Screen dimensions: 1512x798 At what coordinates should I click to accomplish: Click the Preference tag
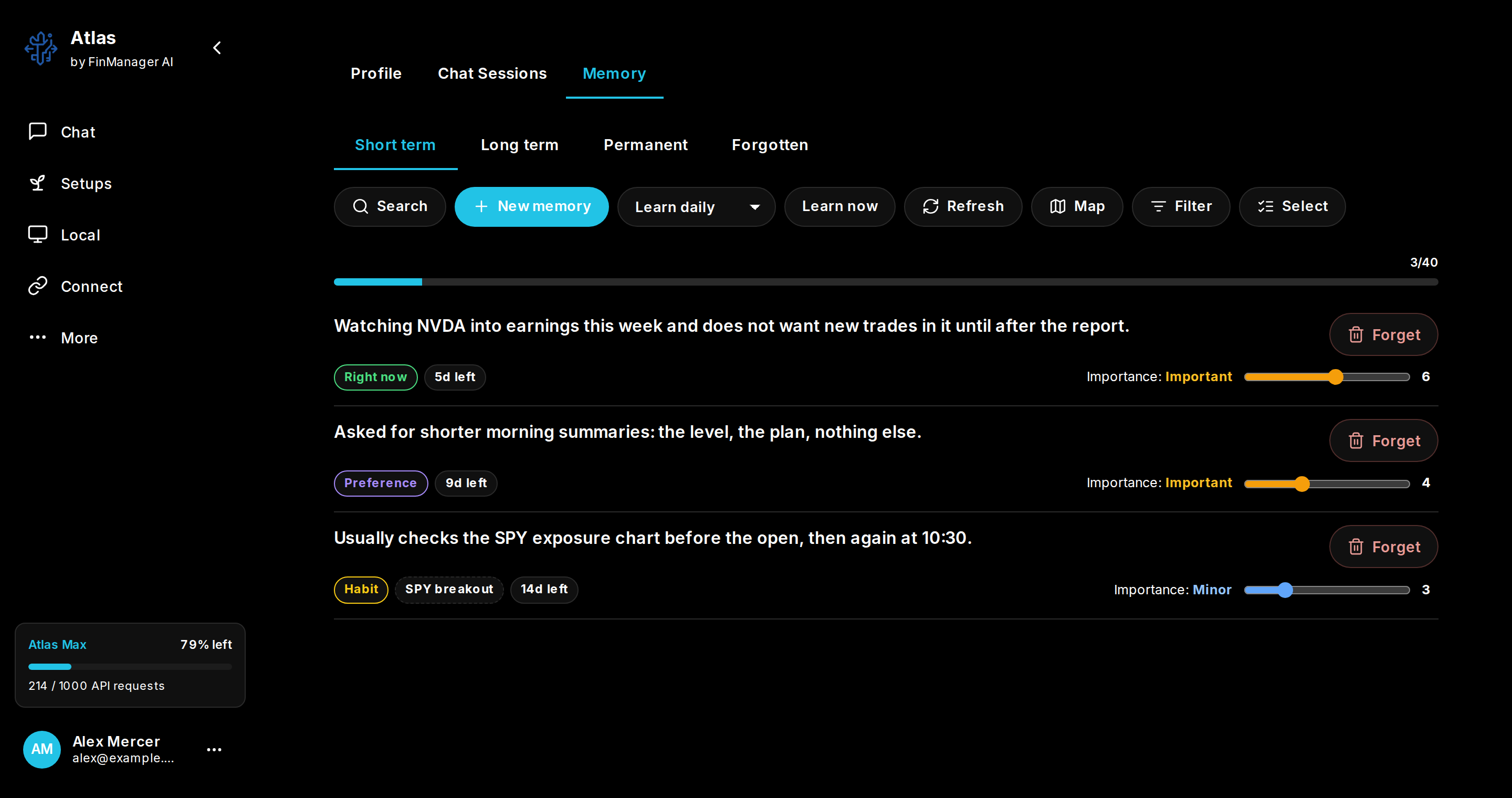(x=381, y=484)
